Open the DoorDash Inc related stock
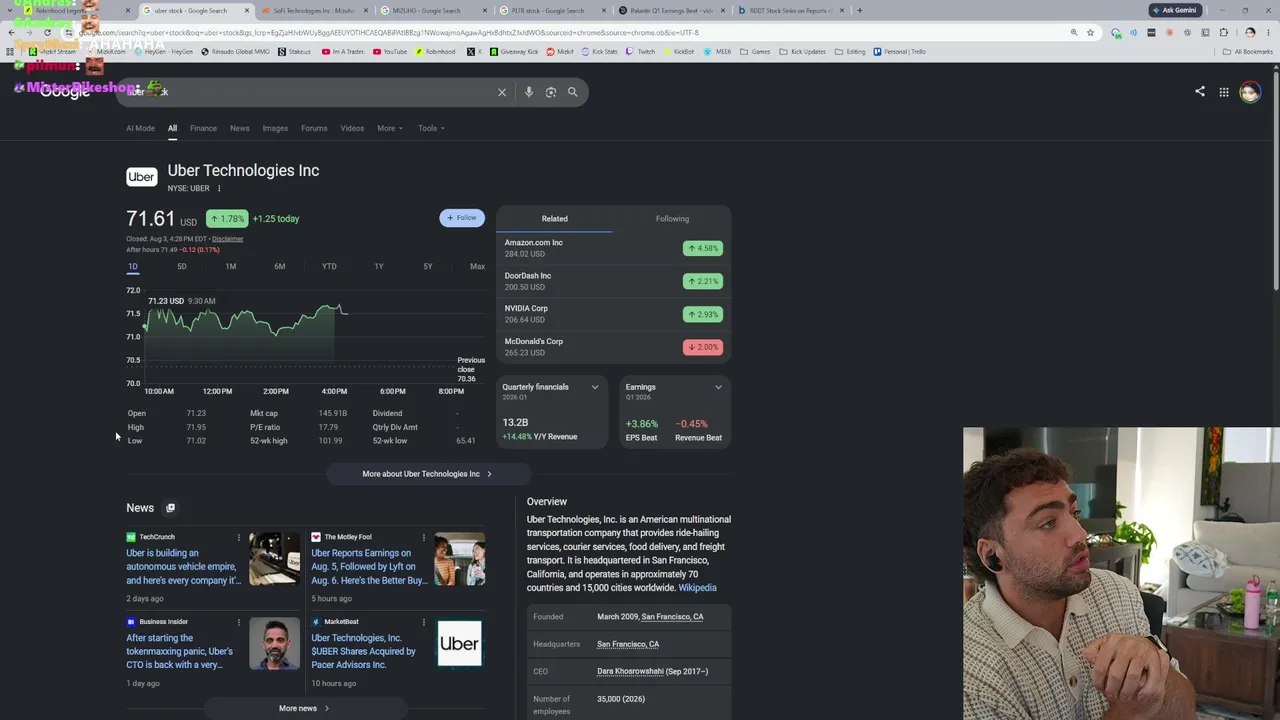 point(613,281)
